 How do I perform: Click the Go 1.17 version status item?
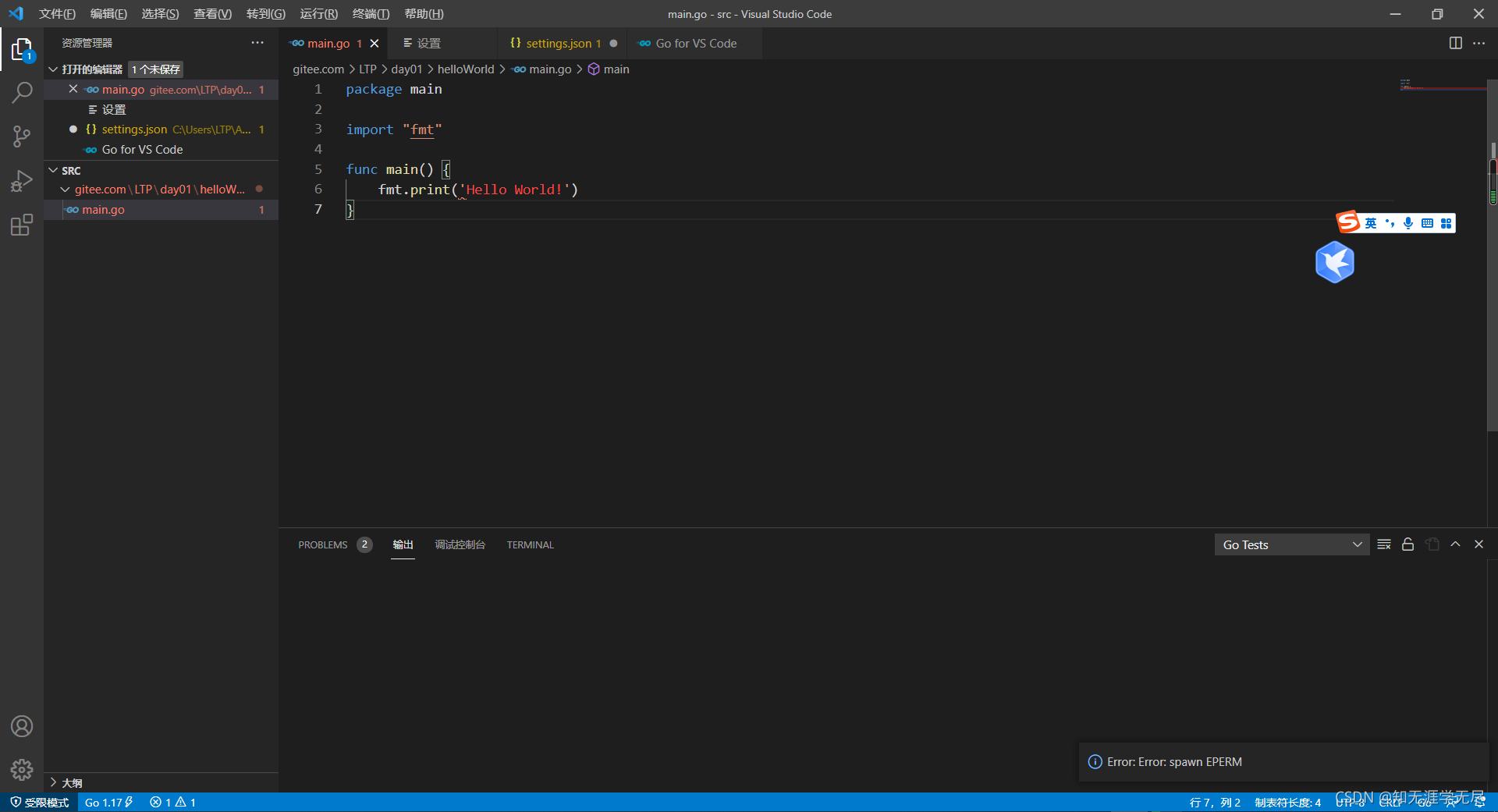point(108,802)
